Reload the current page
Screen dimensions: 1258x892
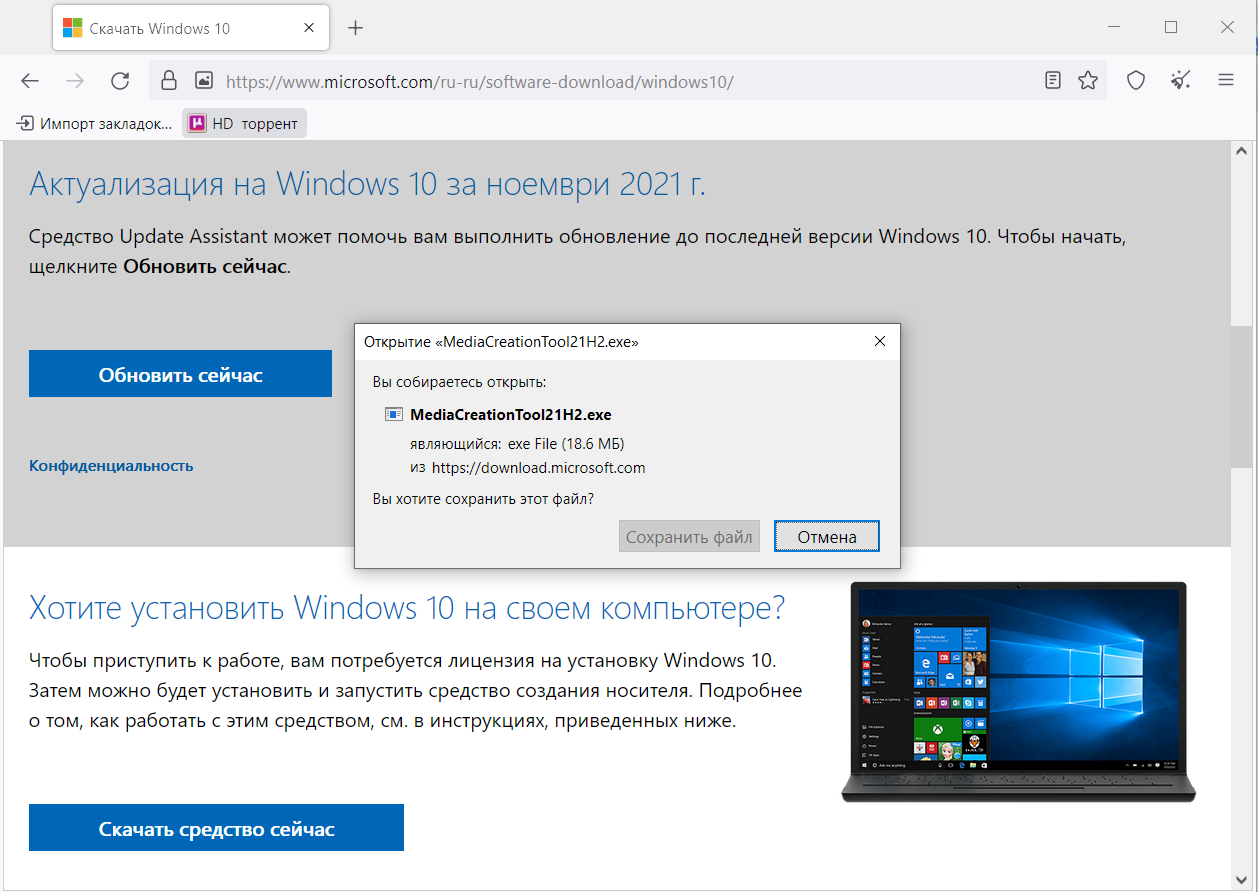120,81
